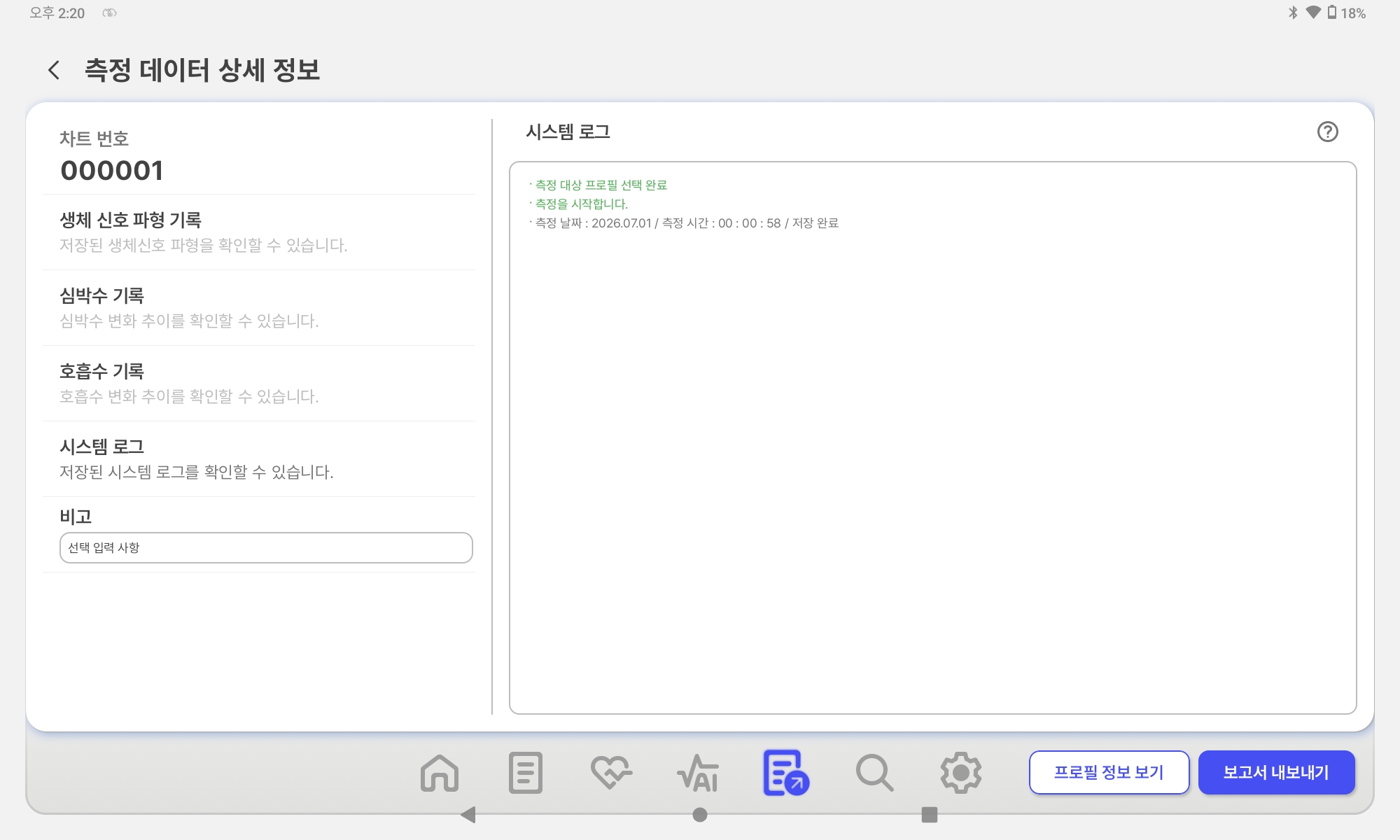This screenshot has width=1400, height=840.
Task: Click log line 측정 대상 프로필 선택 완료
Action: pyautogui.click(x=601, y=185)
